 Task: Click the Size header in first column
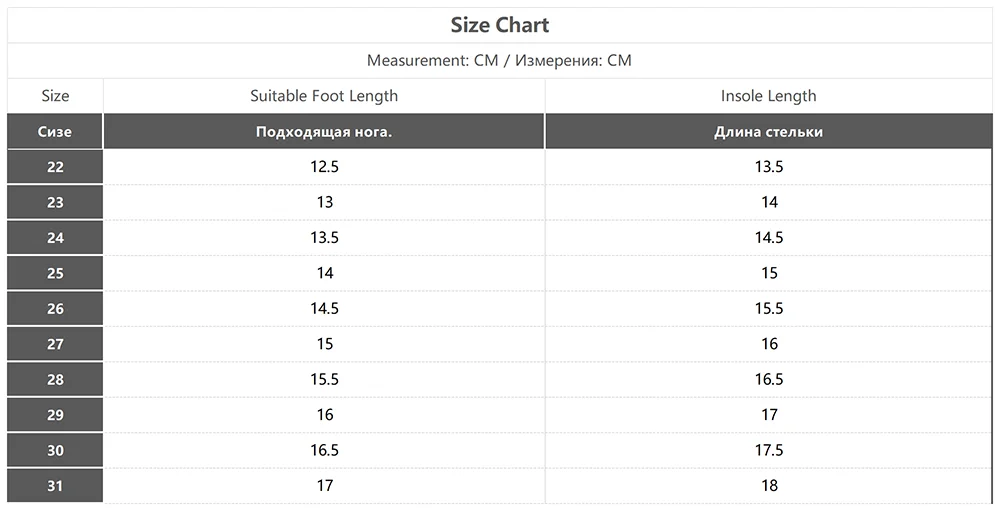point(55,96)
